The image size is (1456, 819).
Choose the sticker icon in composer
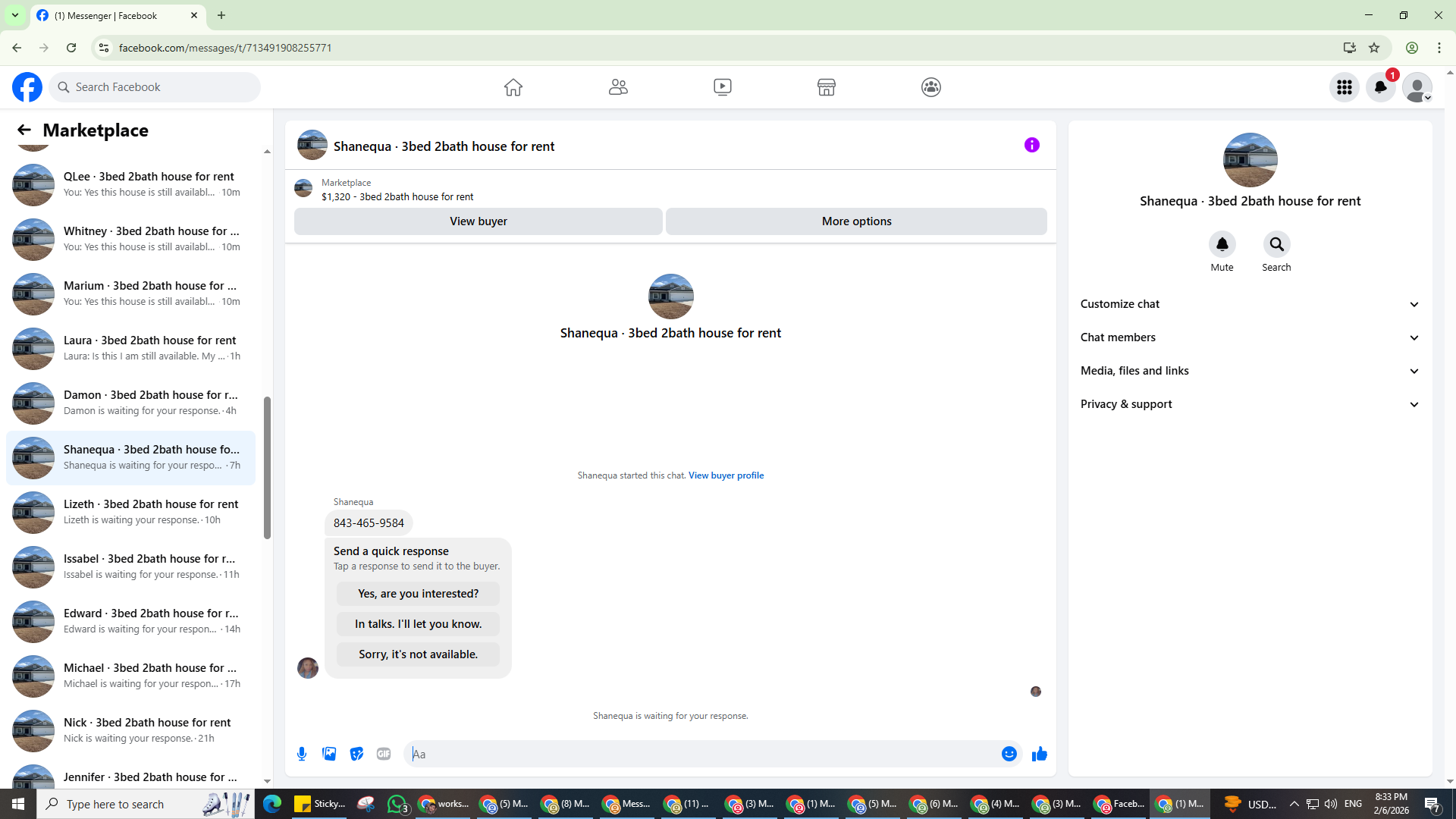[x=356, y=754]
